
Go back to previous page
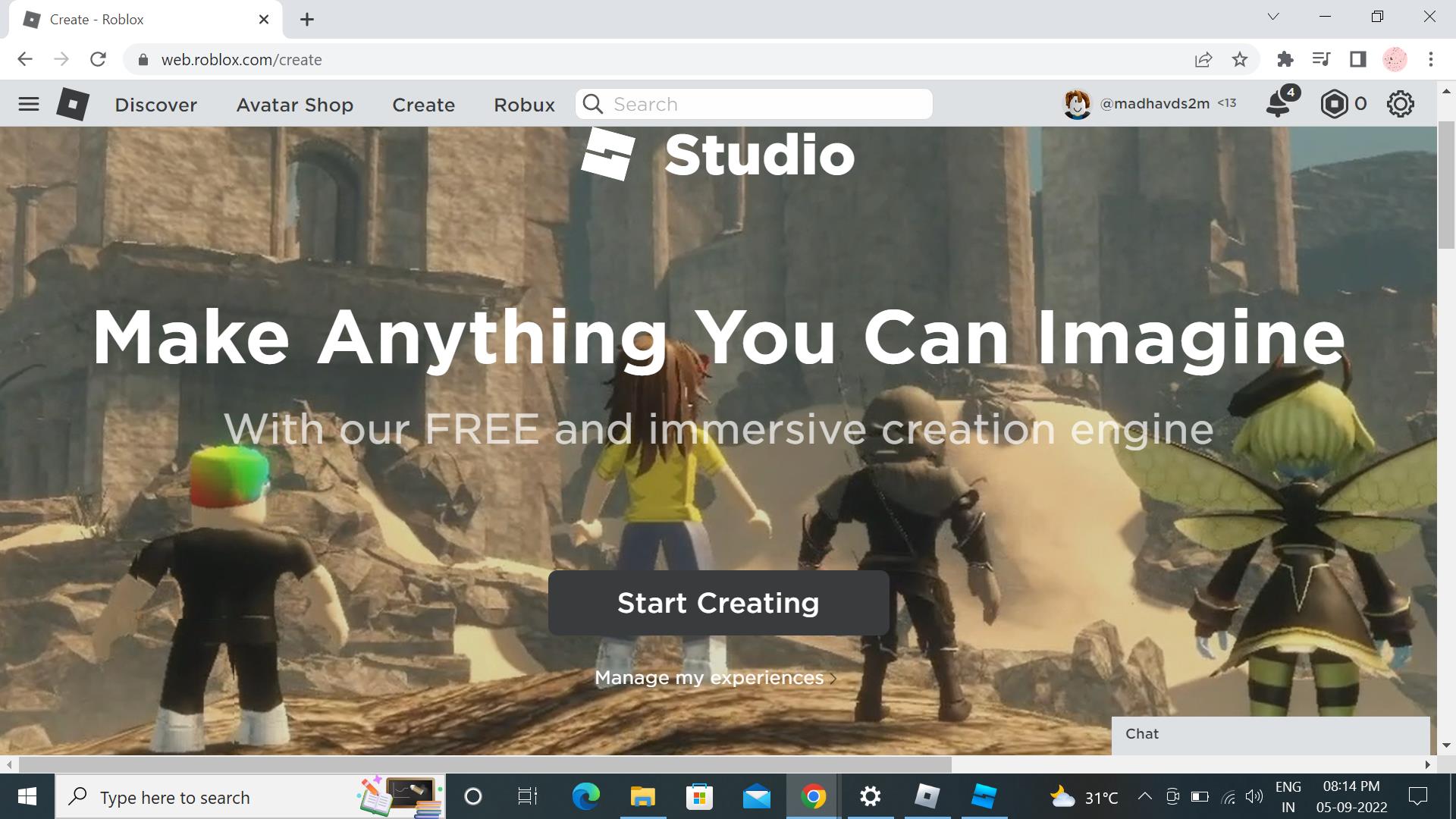pos(25,59)
